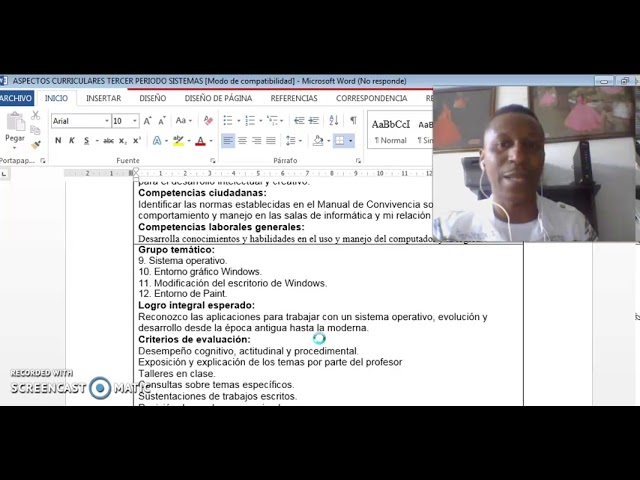
Task: Align text left
Action: click(x=228, y=141)
